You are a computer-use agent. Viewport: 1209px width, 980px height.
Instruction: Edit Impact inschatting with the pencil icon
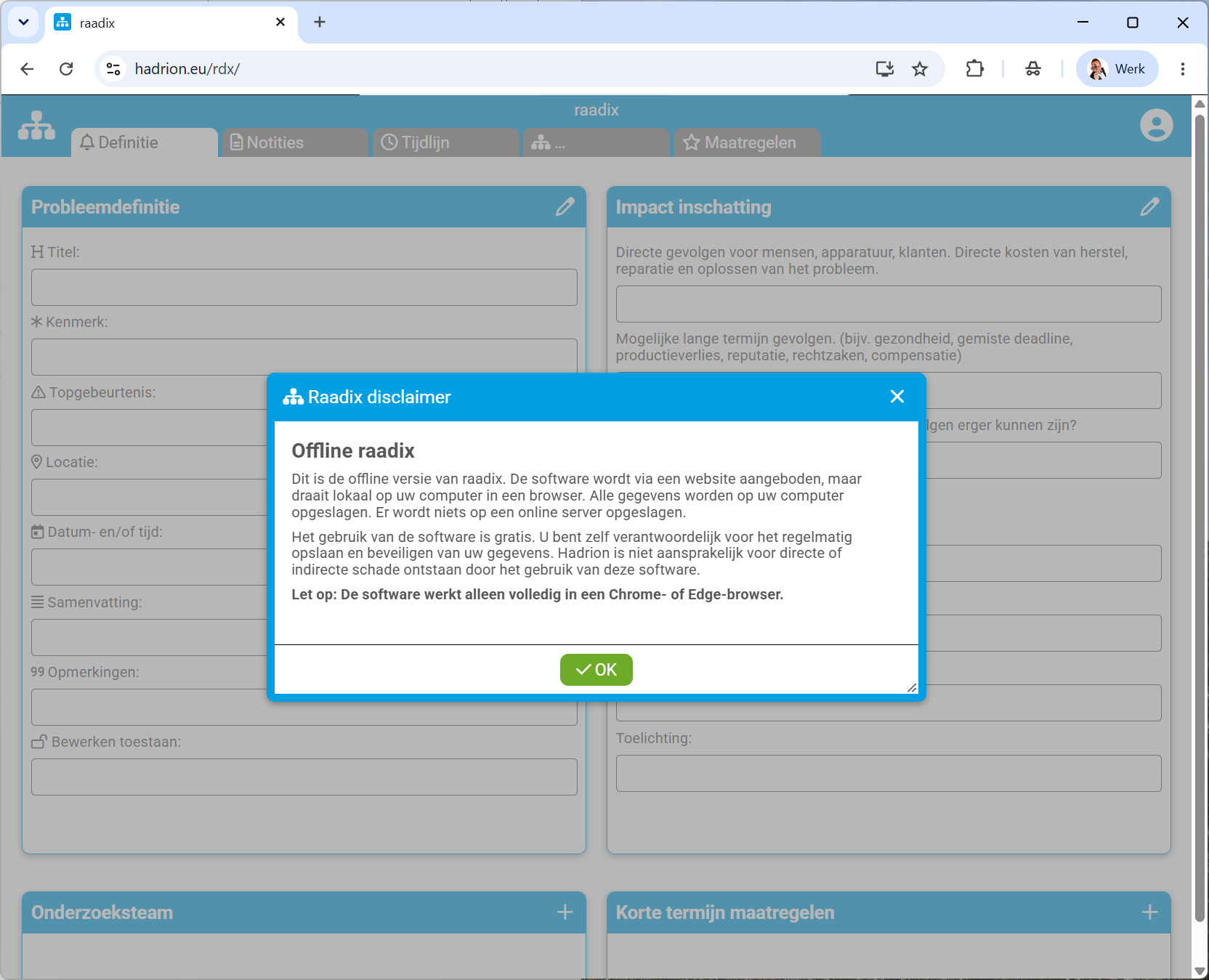pos(1149,207)
